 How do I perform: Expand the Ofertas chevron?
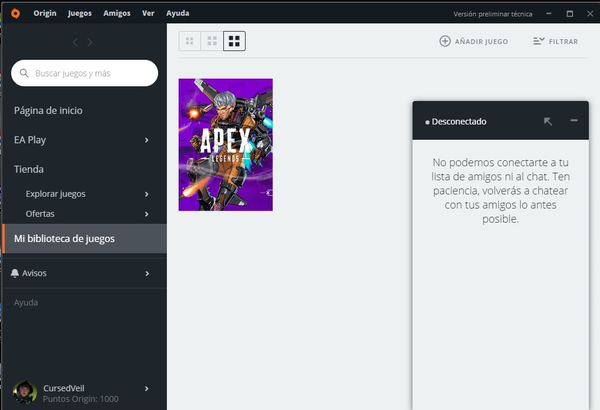147,214
